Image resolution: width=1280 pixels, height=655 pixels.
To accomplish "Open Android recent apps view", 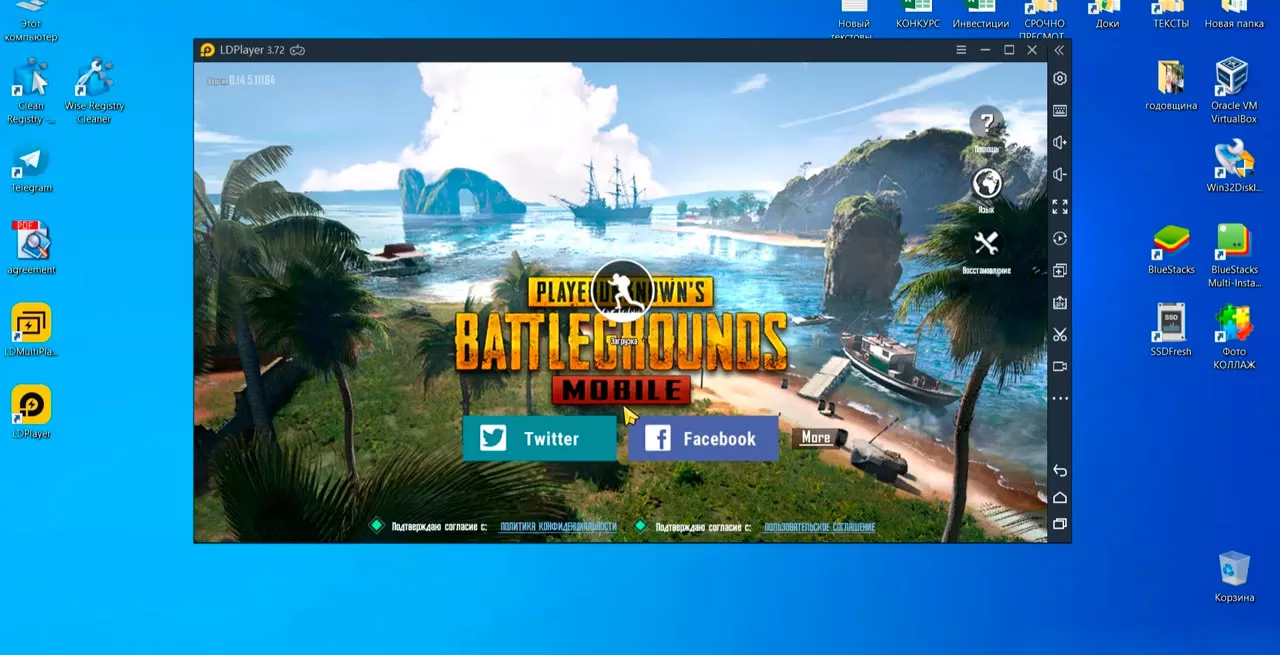I will 1060,524.
